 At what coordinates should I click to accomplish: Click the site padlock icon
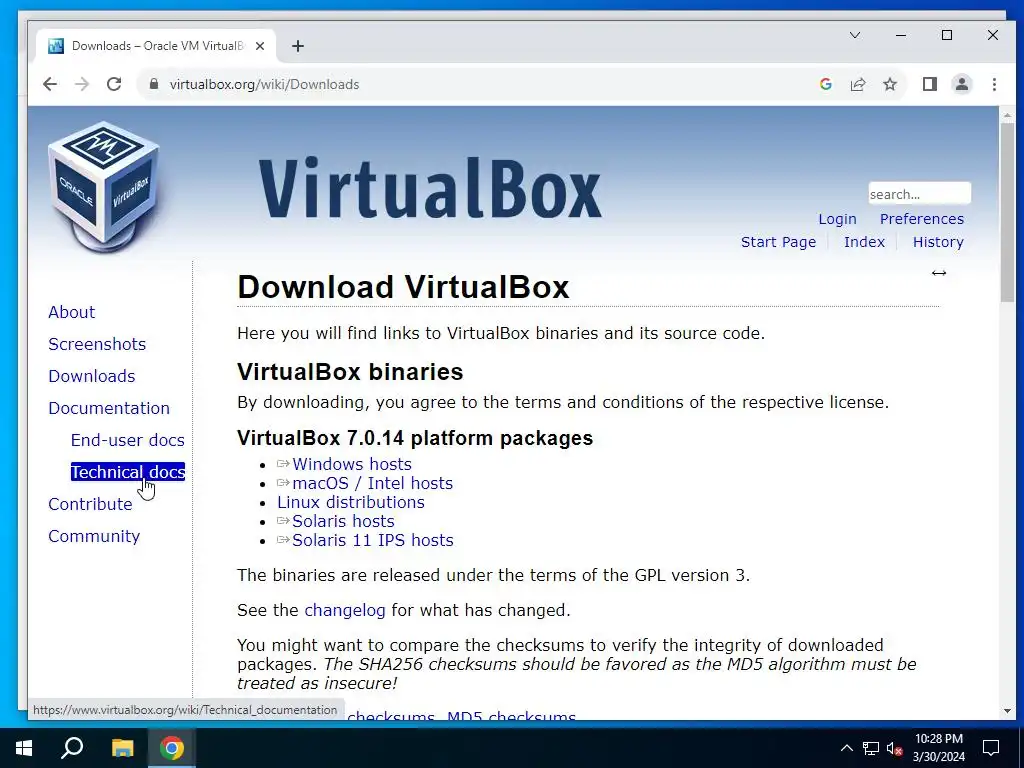[154, 84]
